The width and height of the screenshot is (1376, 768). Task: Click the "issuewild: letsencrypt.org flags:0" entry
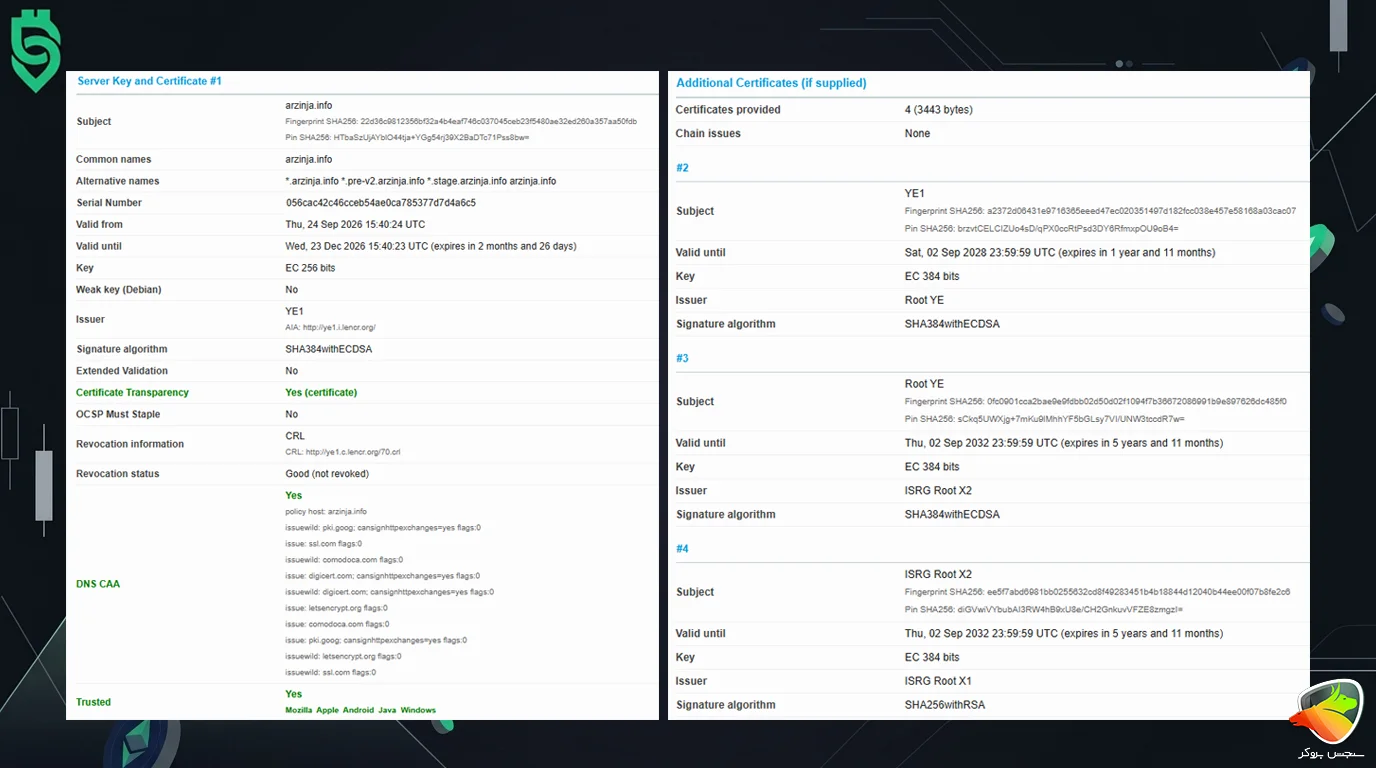pyautogui.click(x=344, y=656)
